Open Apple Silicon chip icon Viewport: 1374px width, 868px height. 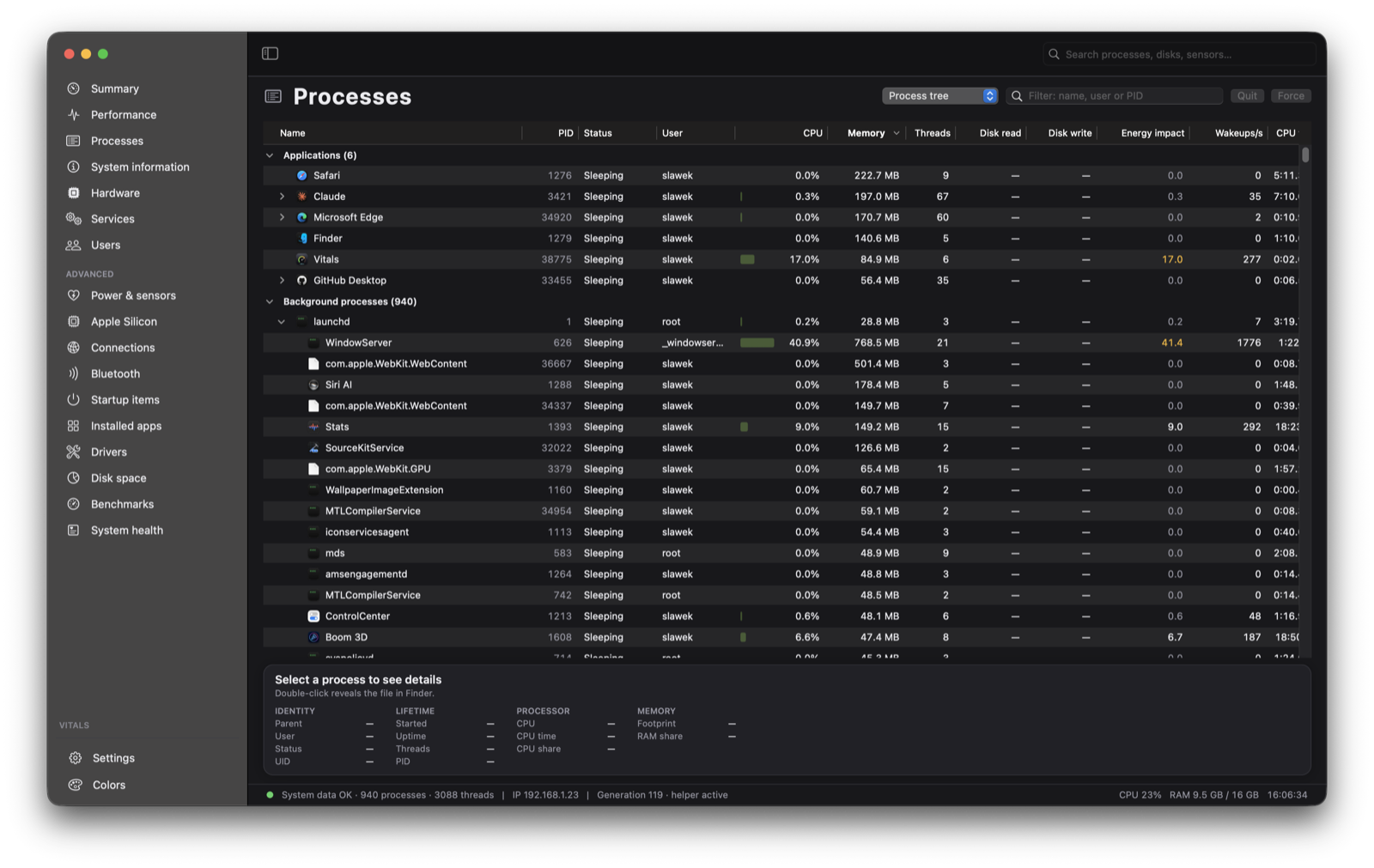point(74,321)
